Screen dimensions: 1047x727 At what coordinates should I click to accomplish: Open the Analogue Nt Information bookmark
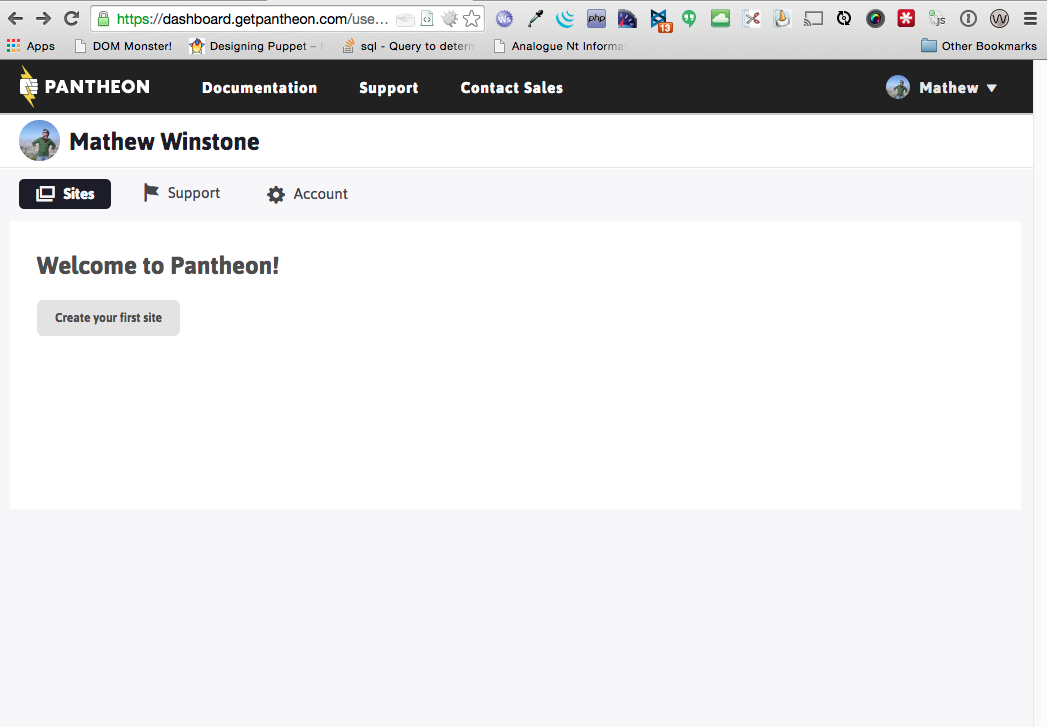click(x=560, y=46)
